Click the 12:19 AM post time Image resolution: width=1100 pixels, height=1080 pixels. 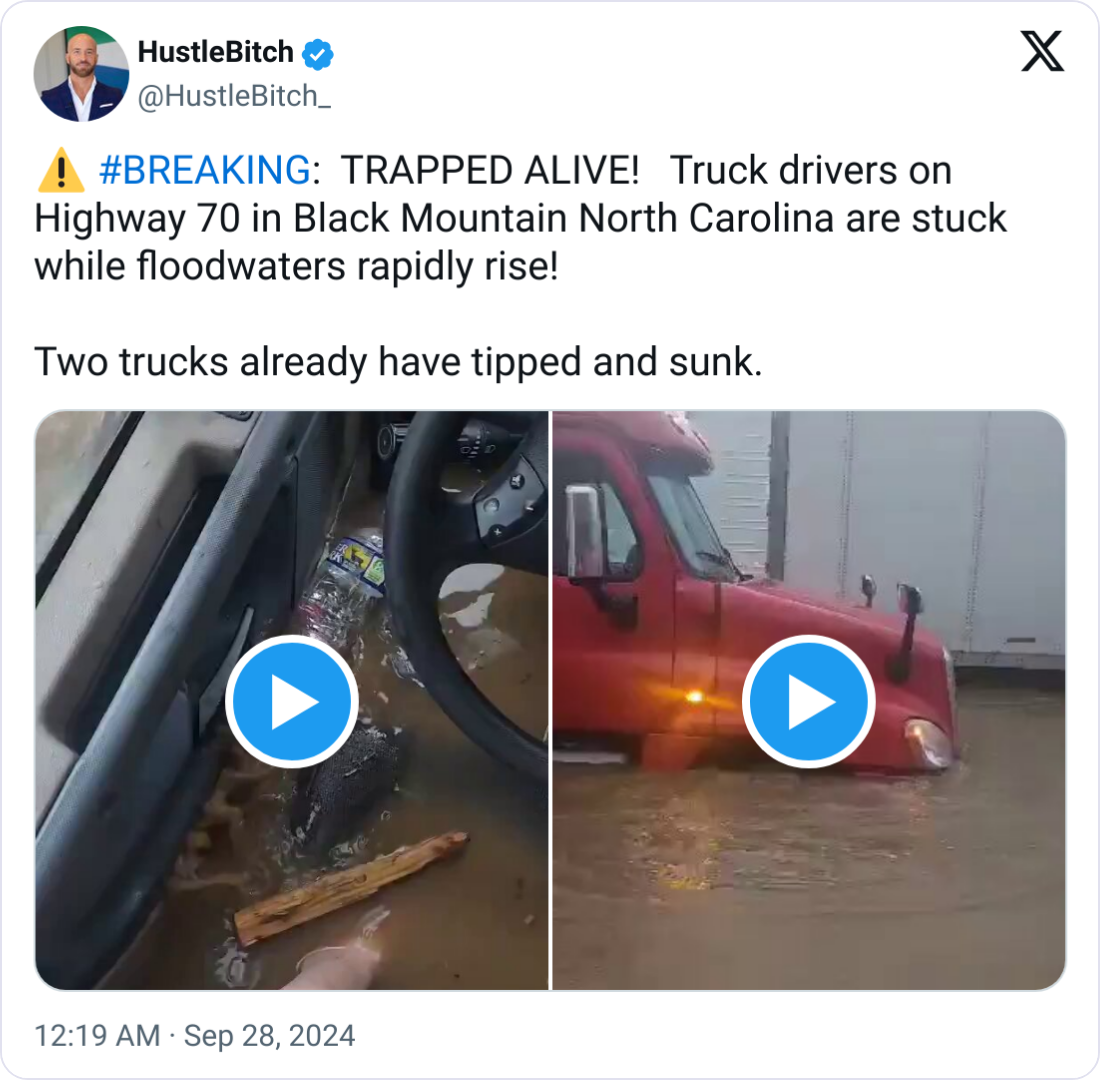point(96,1035)
